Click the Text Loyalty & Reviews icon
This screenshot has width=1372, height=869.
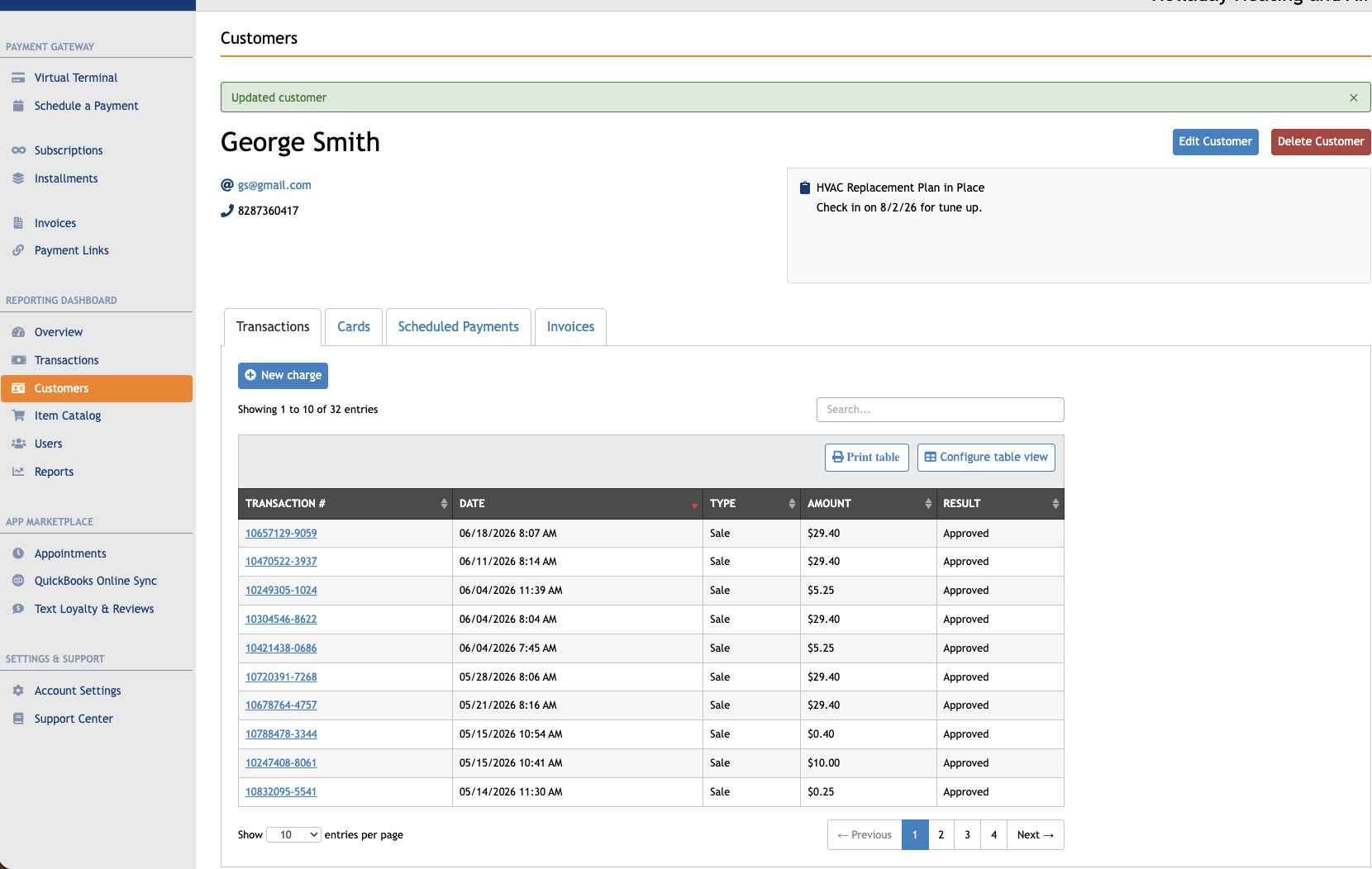18,609
